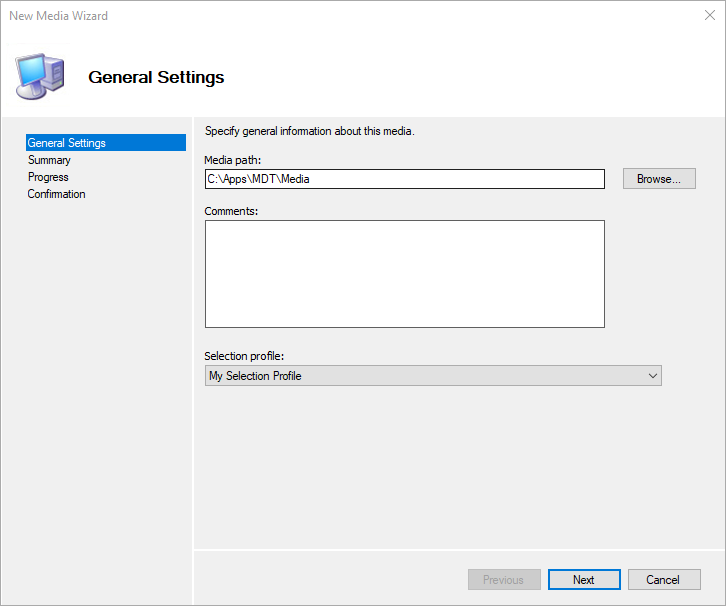
Task: Expand Selection profile using chevron arrow
Action: point(653,376)
